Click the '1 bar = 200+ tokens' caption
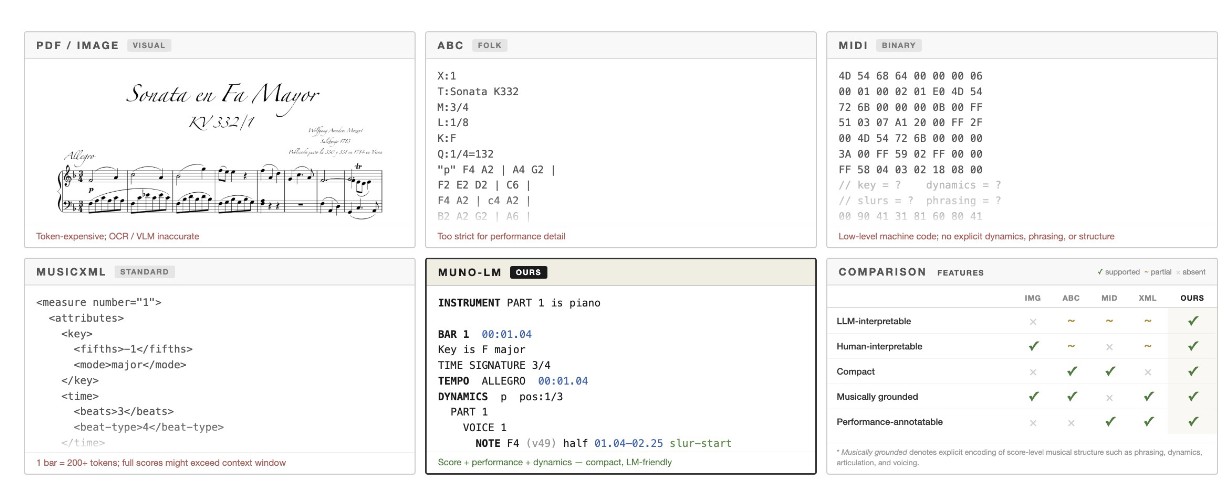Viewport: 1230px width, 496px height. coord(161,463)
